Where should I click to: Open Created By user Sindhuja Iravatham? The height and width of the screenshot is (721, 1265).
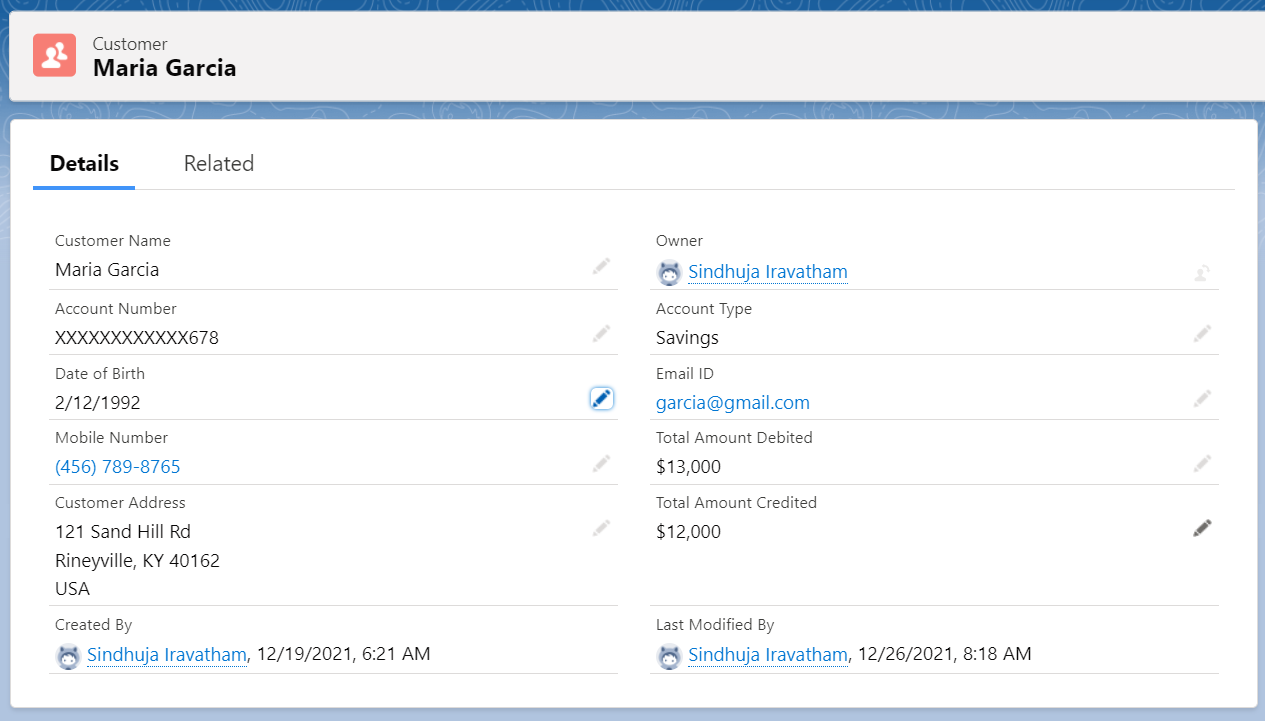point(166,655)
